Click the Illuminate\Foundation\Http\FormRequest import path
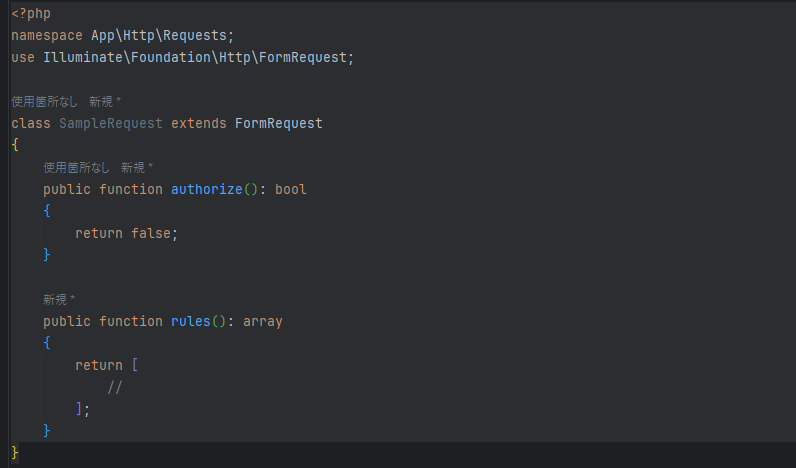Image resolution: width=796 pixels, height=468 pixels. pyautogui.click(x=194, y=58)
